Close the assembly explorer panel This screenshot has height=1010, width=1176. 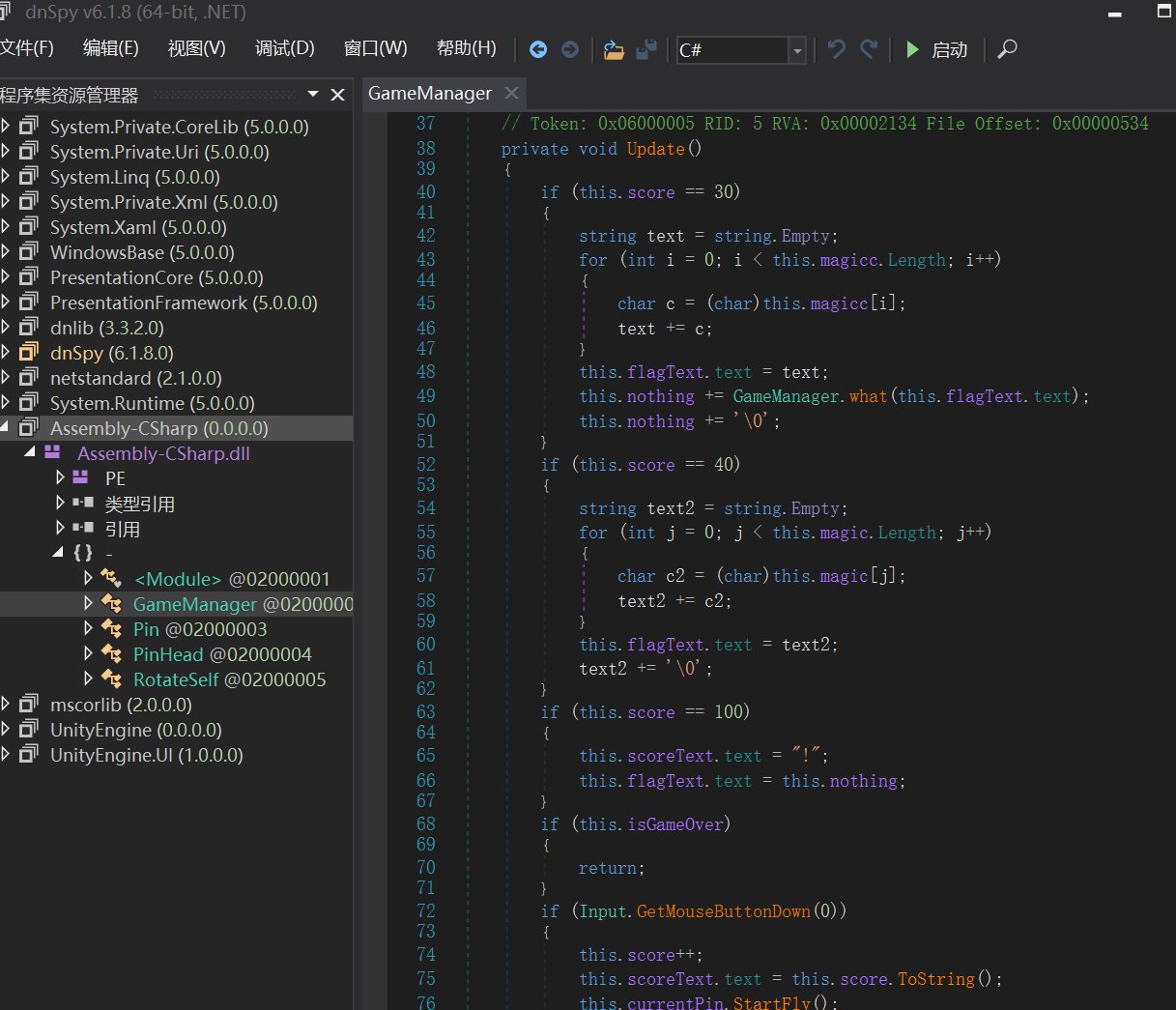coord(337,95)
